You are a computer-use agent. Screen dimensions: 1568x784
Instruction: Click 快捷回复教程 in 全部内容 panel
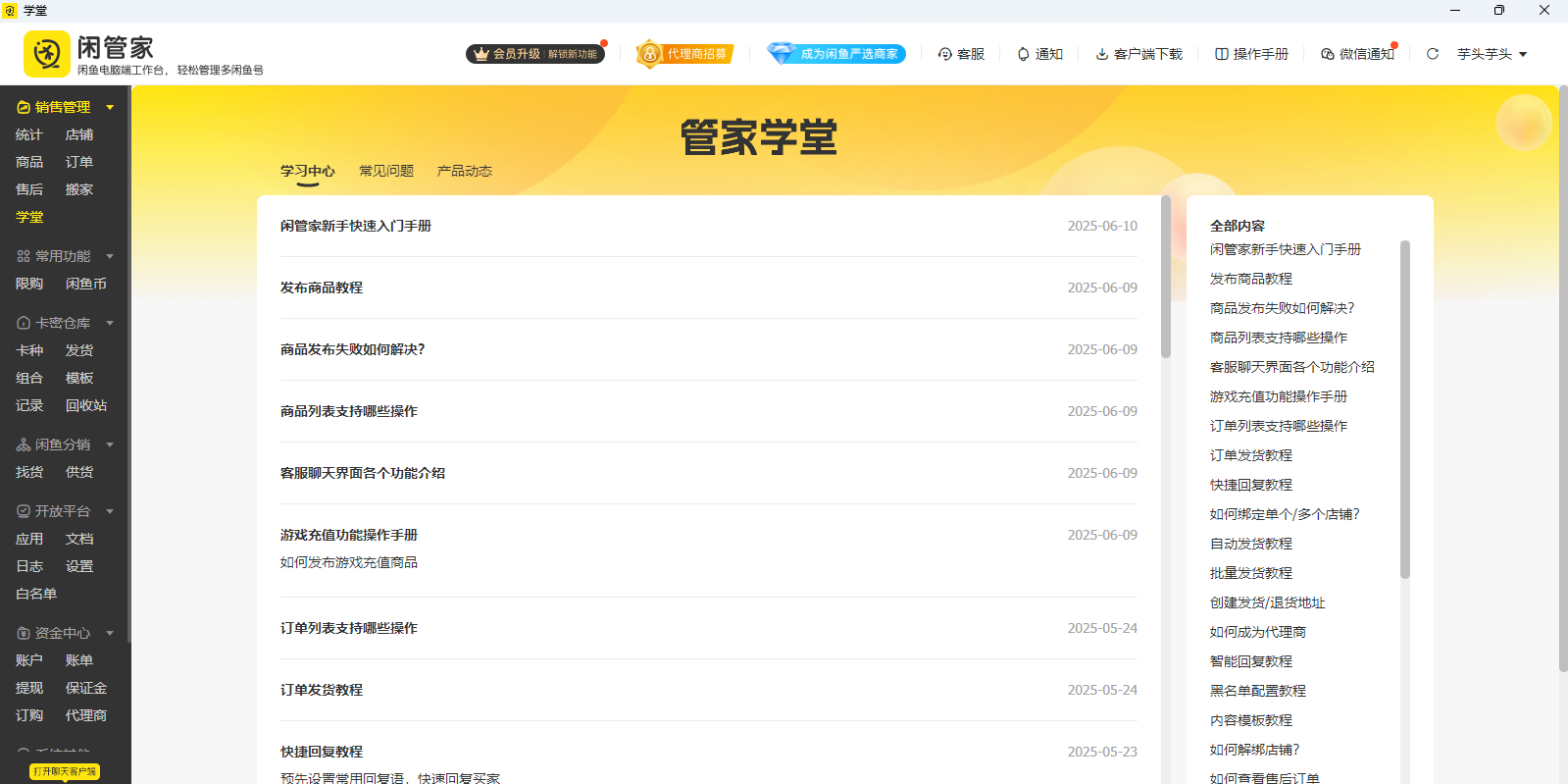1251,485
